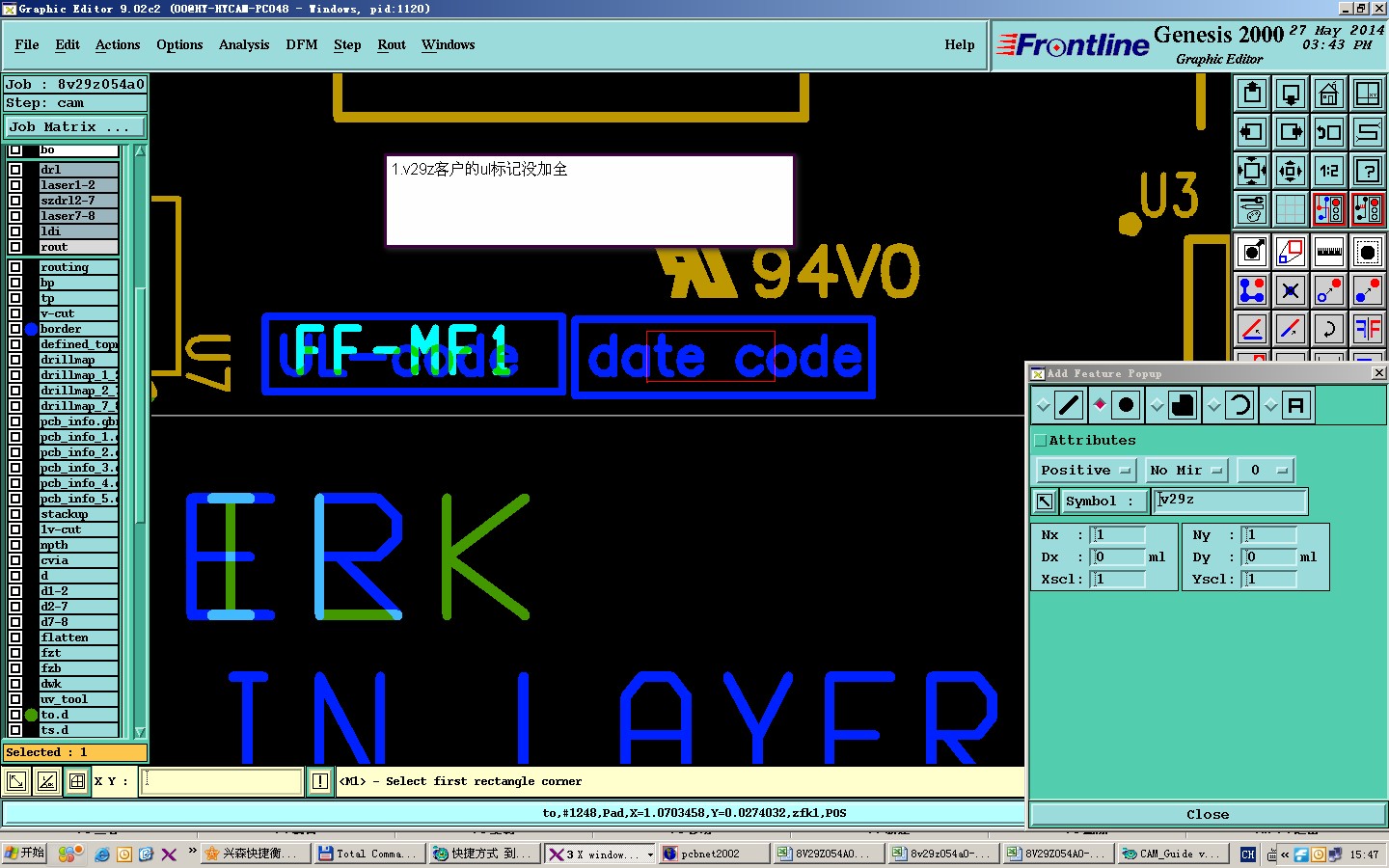
Task: Click the home view icon
Action: pyautogui.click(x=1329, y=94)
